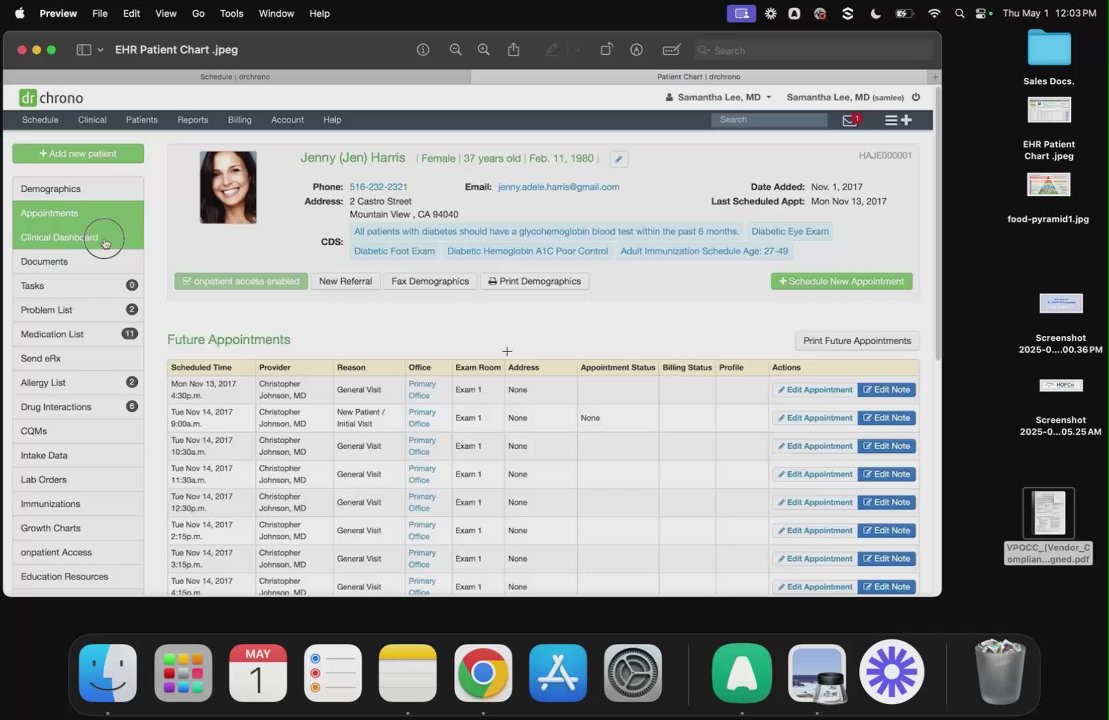Click Primary Office link in 10:30am row
The height and width of the screenshot is (720, 1109).
pos(422,446)
